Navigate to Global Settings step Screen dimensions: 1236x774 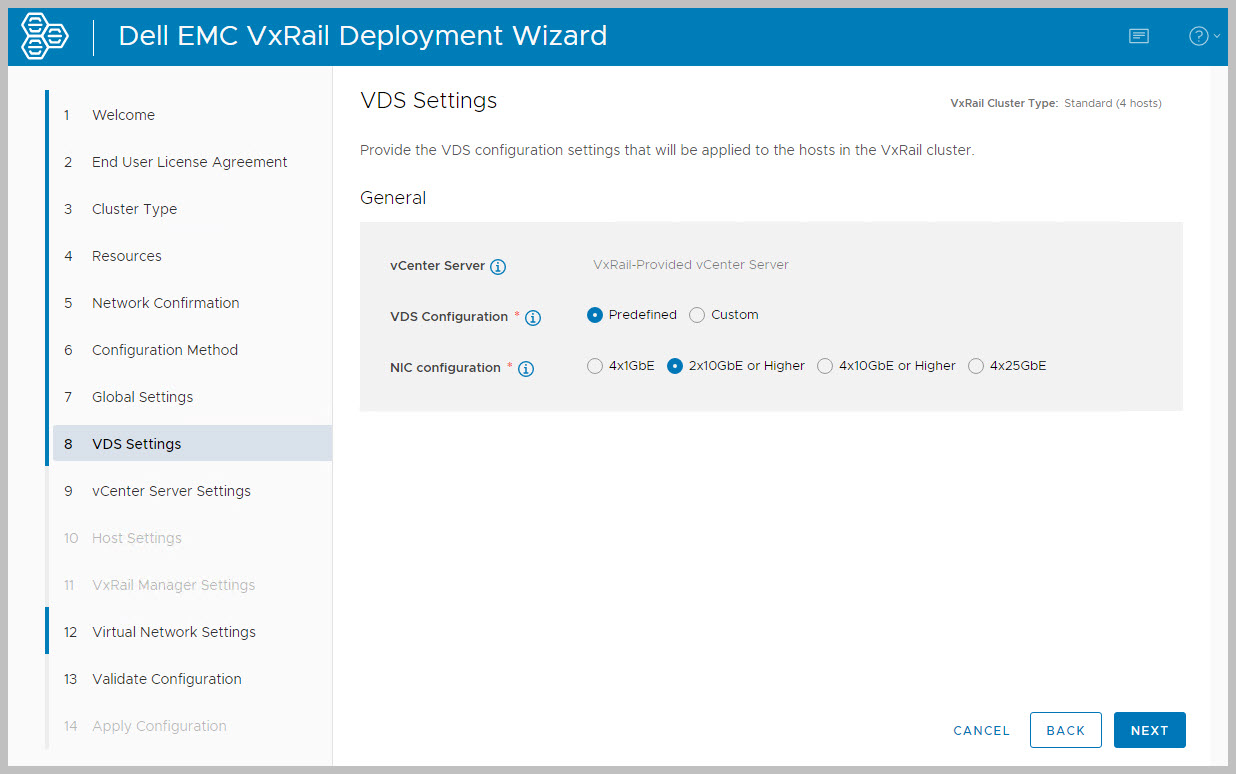(x=142, y=397)
